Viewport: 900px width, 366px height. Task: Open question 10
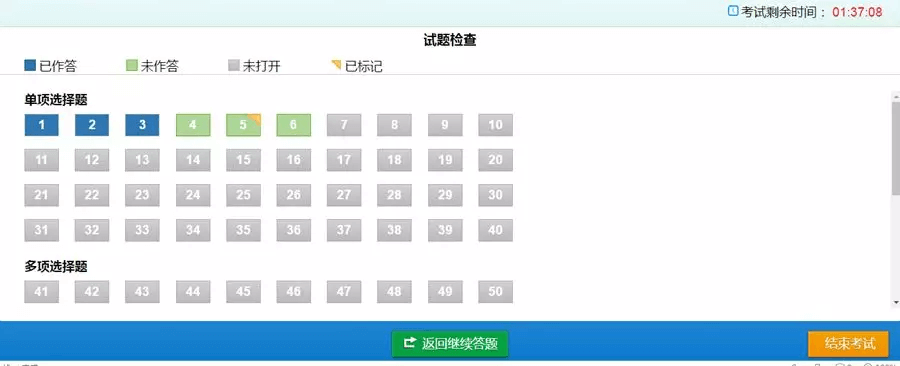click(x=495, y=125)
